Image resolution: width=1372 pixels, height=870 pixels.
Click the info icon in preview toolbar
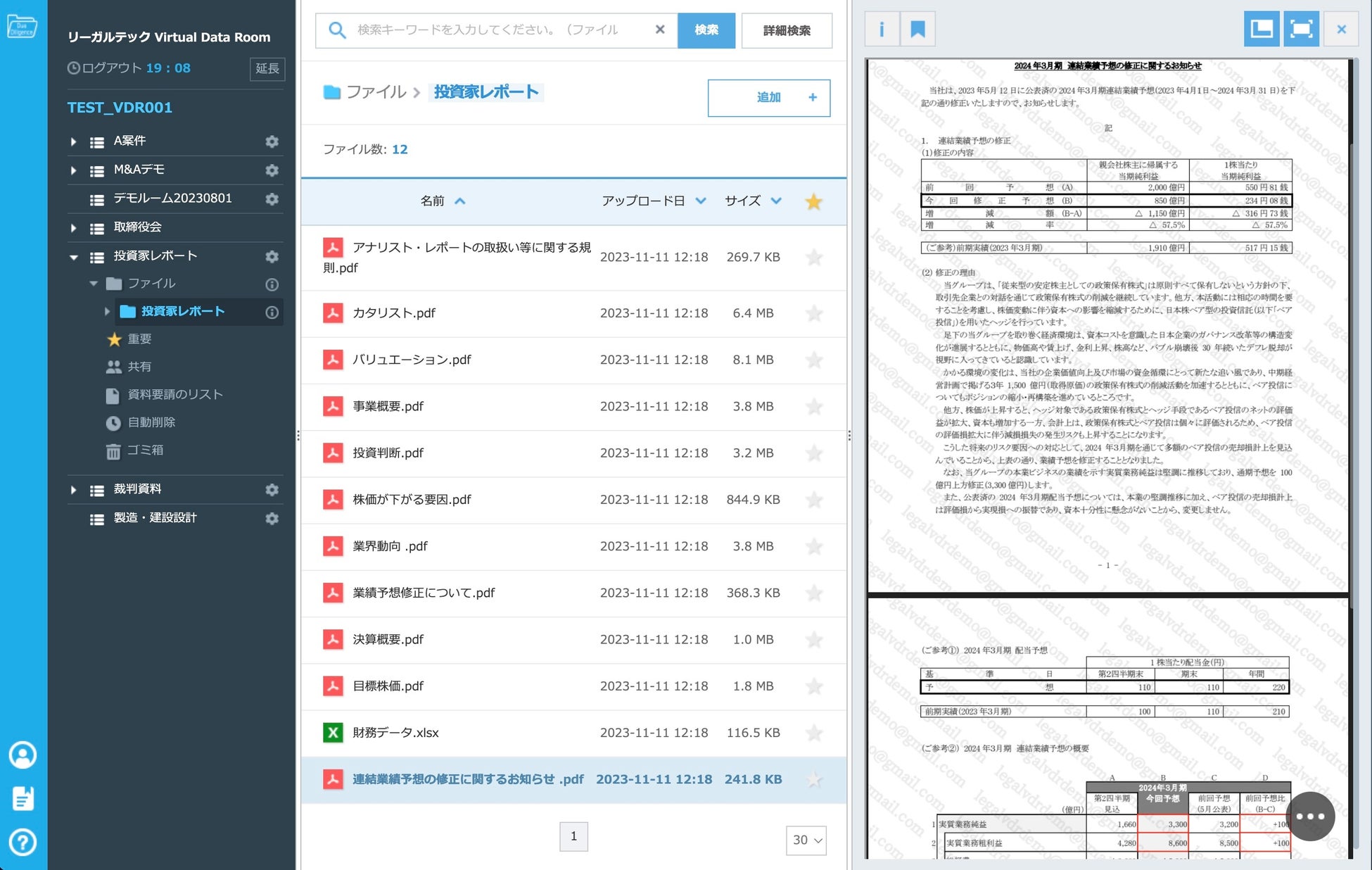[x=882, y=30]
